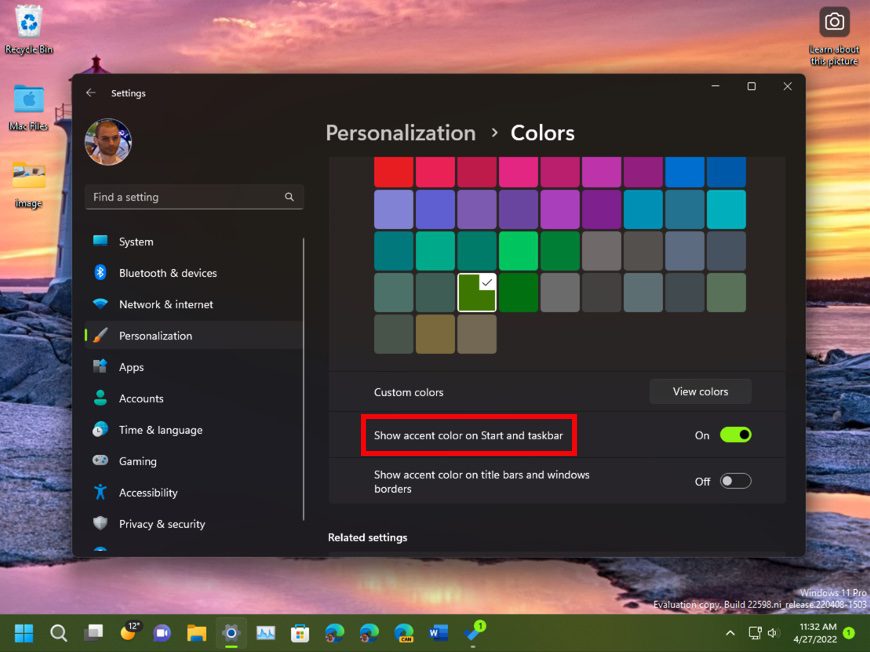Viewport: 870px width, 652px height.
Task: Click the Find a setting search field
Action: coord(194,197)
